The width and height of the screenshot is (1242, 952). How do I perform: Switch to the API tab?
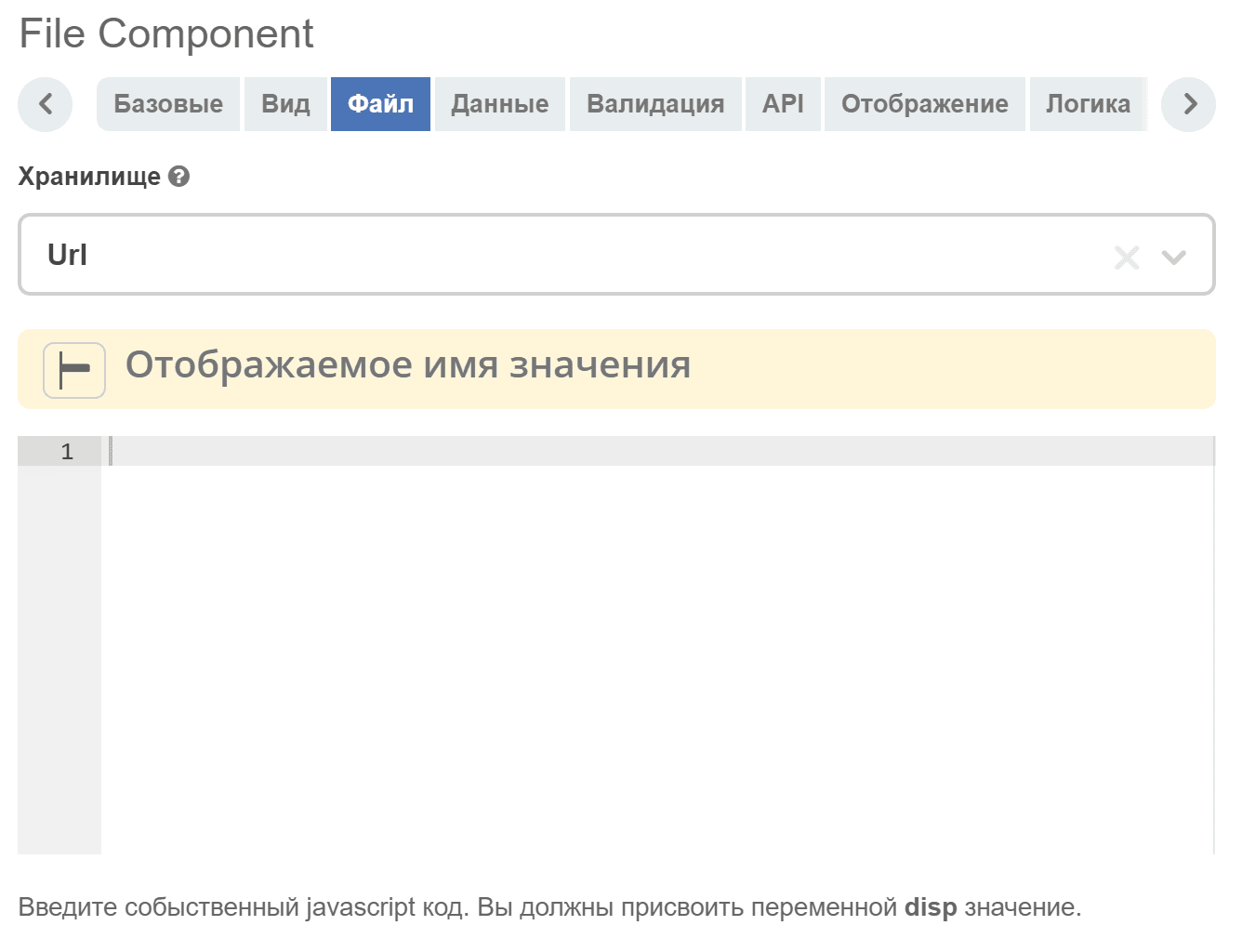click(x=783, y=104)
